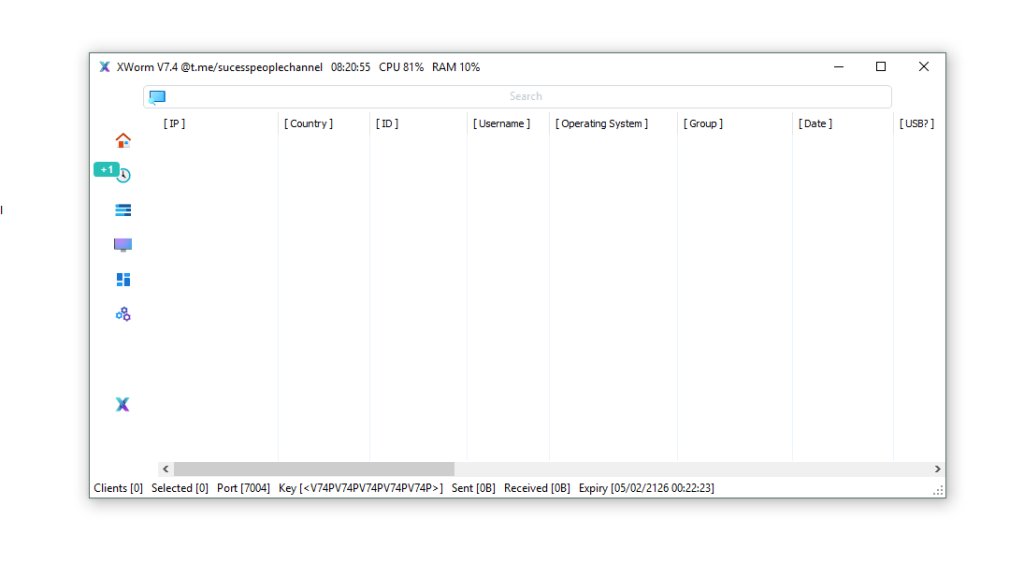Open the purple hexagon cluster sidebar icon
The height and width of the screenshot is (563, 1024).
point(123,315)
